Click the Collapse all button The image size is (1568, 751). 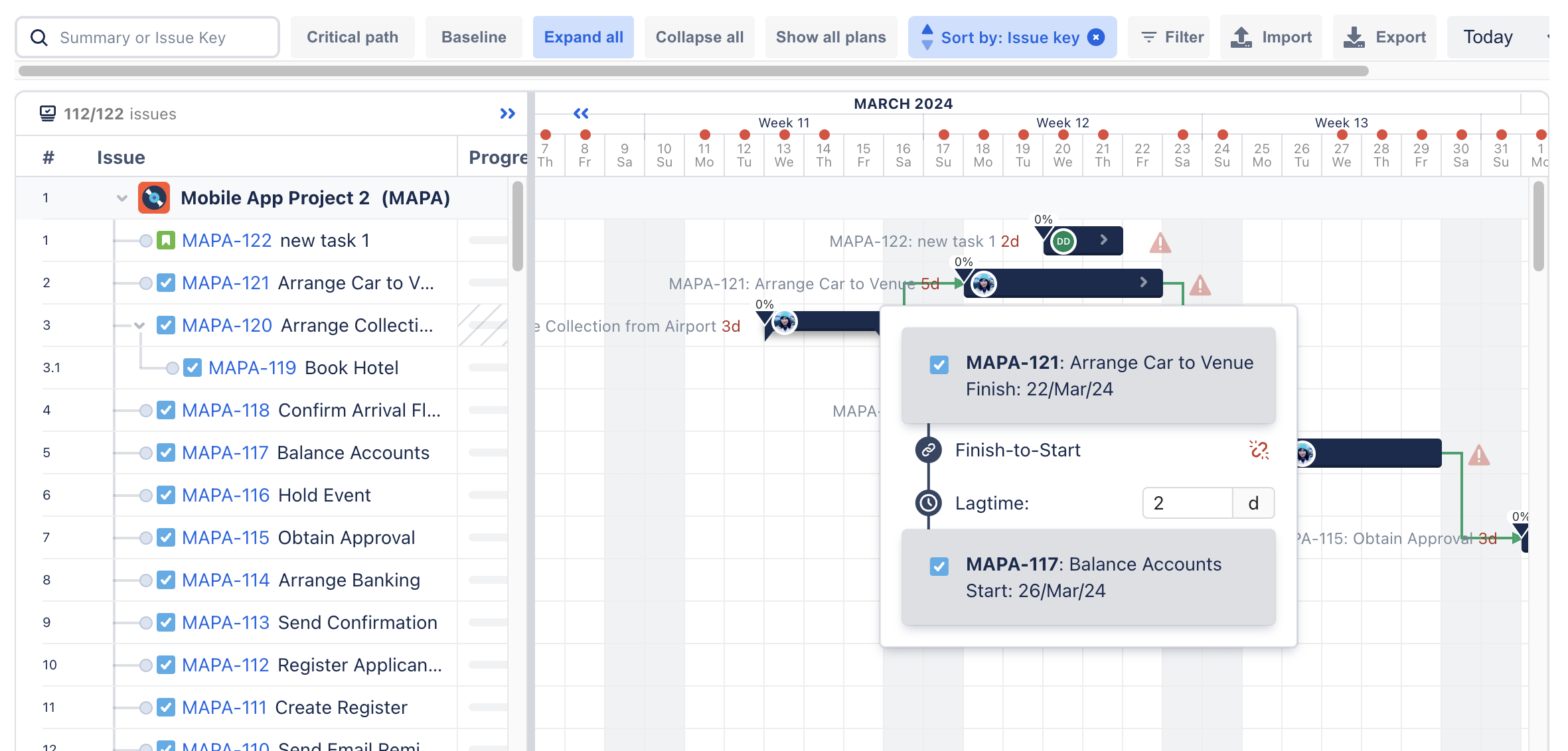tap(699, 37)
